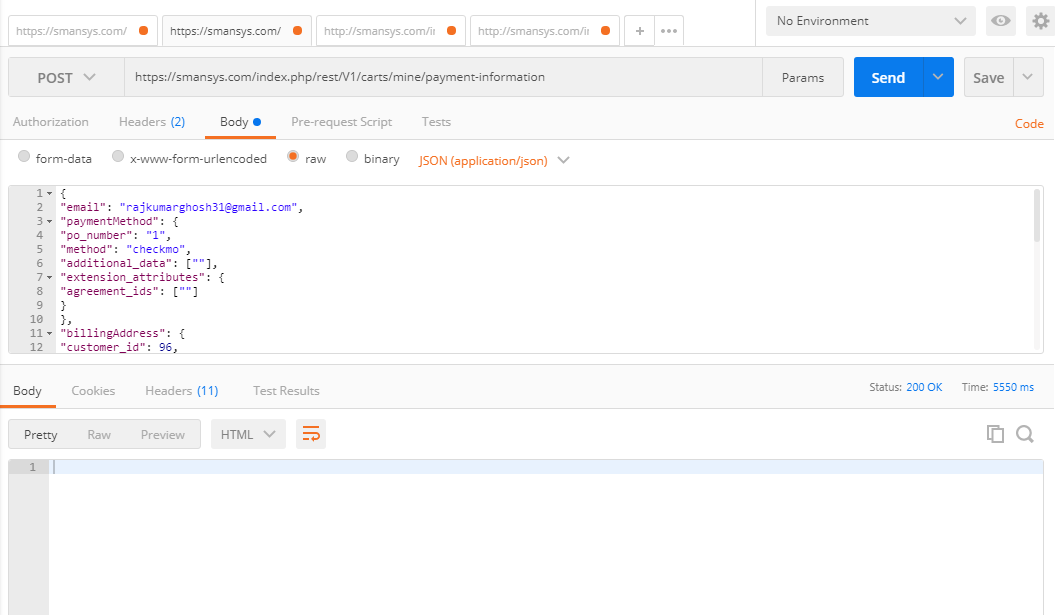Search the response with magnifier icon
Image resolution: width=1055 pixels, height=615 pixels.
coord(1026,433)
